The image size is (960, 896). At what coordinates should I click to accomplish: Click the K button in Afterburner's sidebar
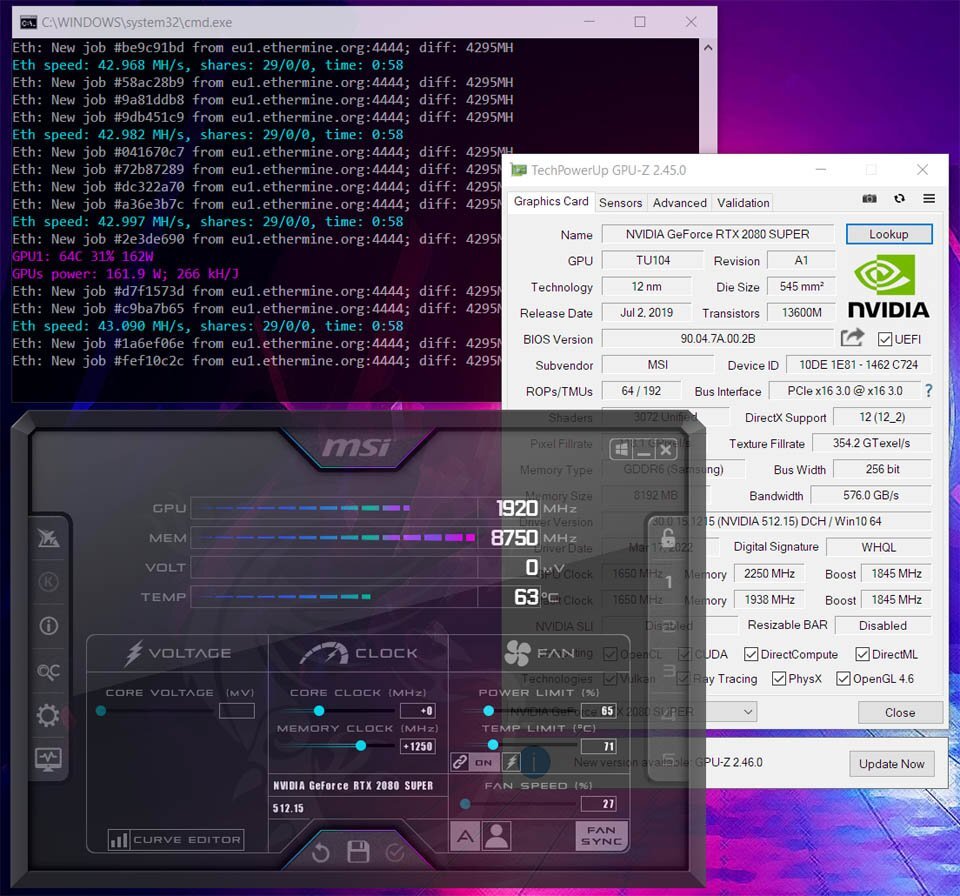pyautogui.click(x=48, y=581)
